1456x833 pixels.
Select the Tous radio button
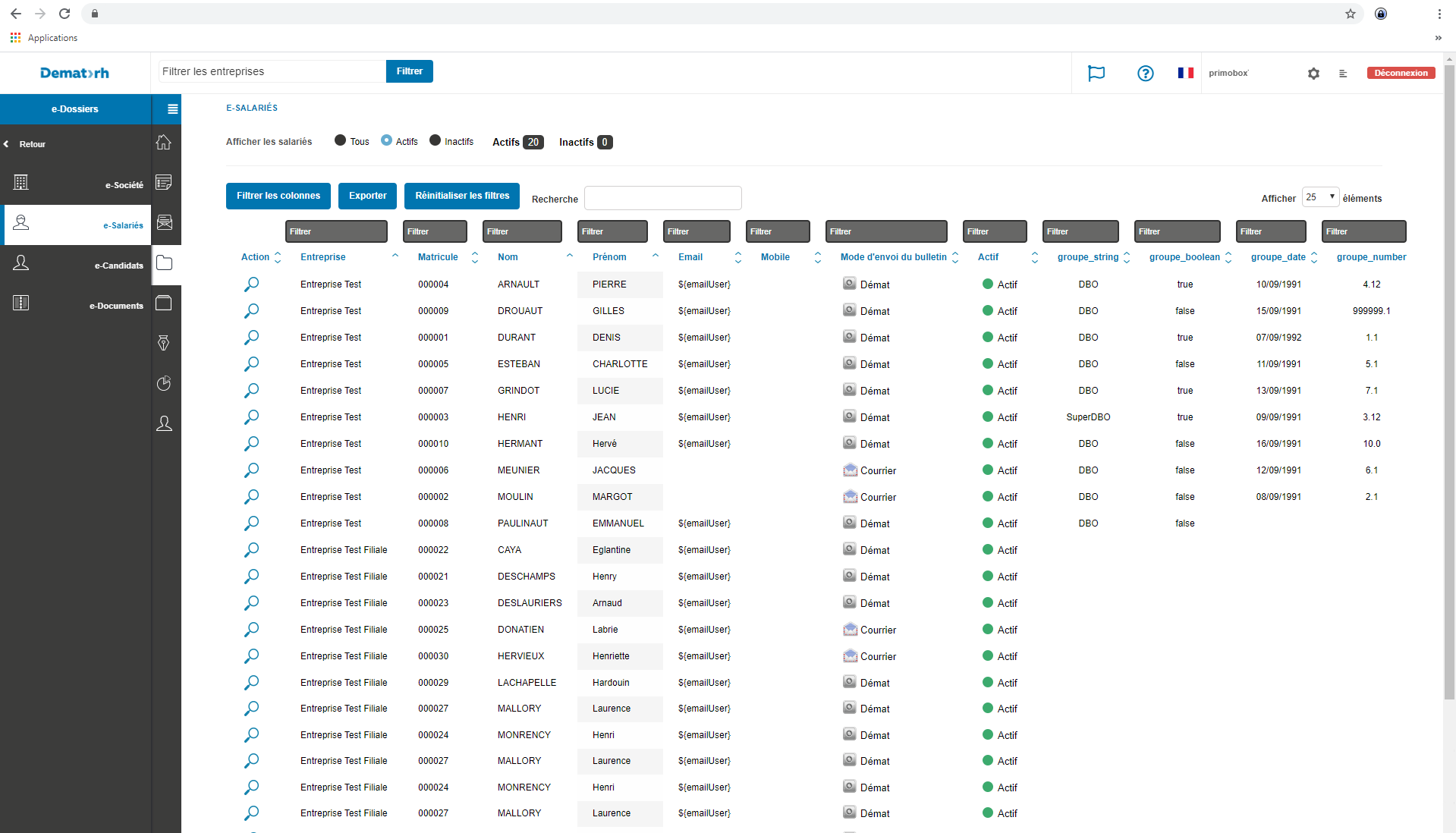point(341,140)
